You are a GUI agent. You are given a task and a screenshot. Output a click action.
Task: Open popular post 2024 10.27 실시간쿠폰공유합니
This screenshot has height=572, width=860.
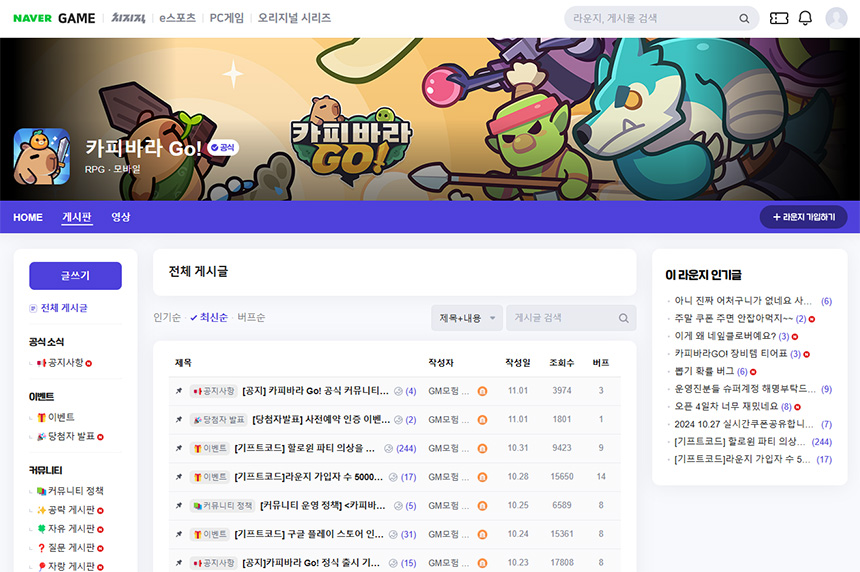[x=744, y=424]
